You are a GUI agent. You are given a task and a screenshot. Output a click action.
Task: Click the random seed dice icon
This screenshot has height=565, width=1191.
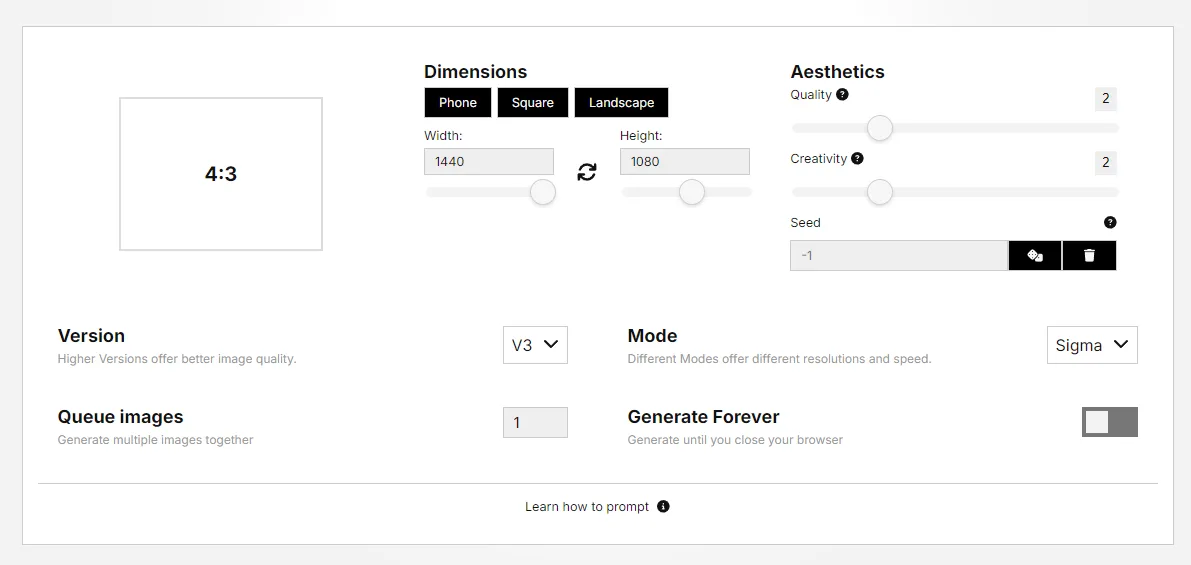(x=1035, y=256)
